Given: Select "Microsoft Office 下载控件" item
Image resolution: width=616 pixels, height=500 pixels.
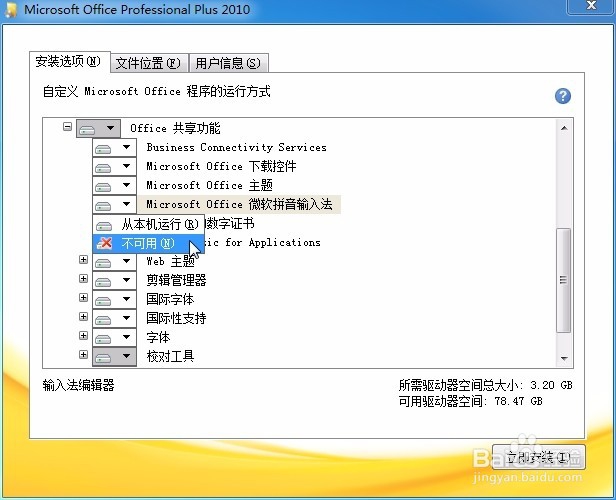Looking at the screenshot, I should (221, 166).
